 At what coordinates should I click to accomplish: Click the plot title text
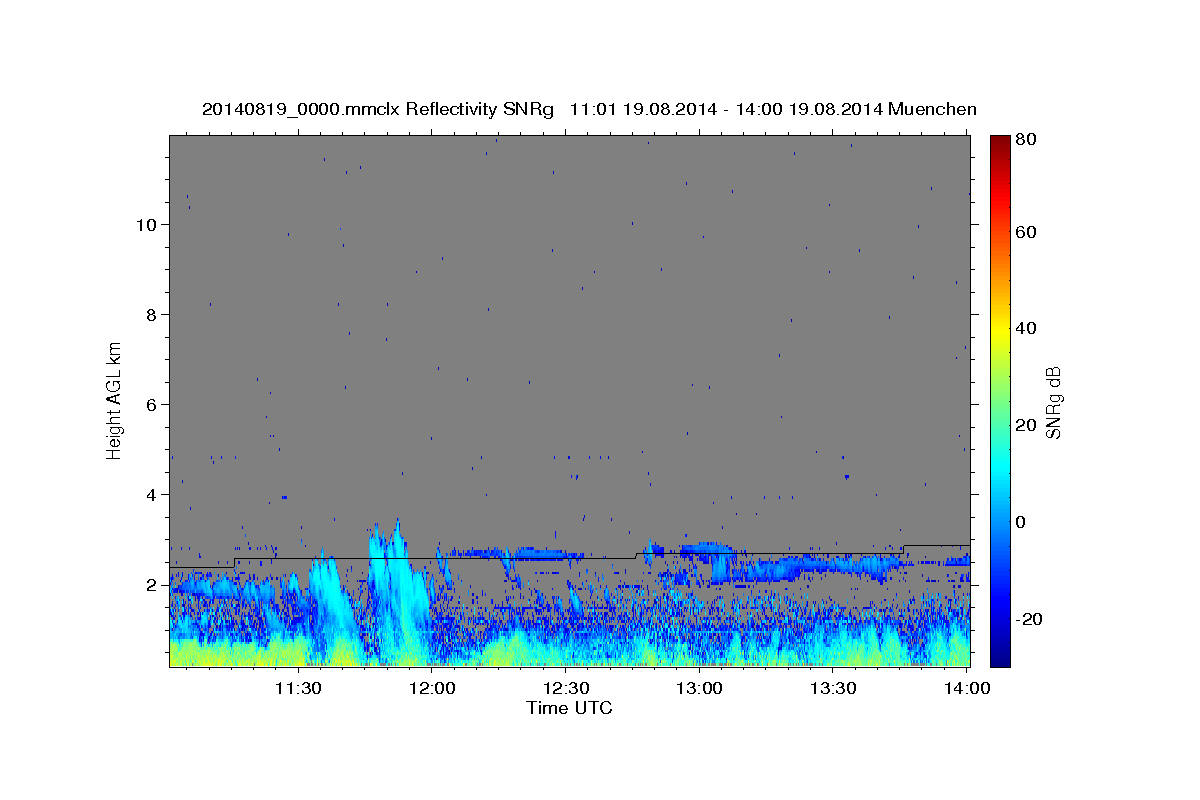click(x=589, y=109)
